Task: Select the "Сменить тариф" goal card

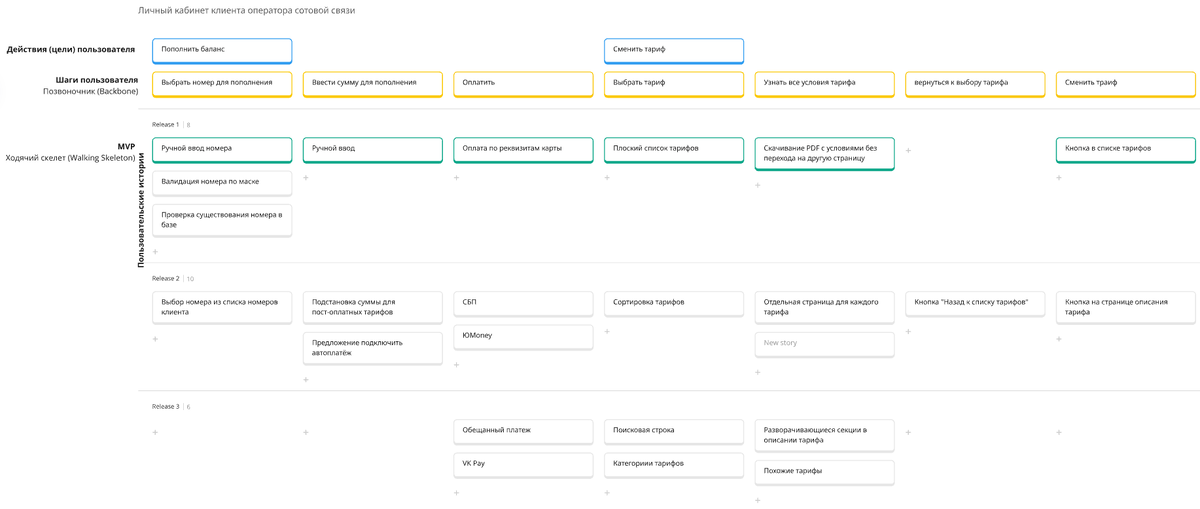Action: [x=673, y=49]
